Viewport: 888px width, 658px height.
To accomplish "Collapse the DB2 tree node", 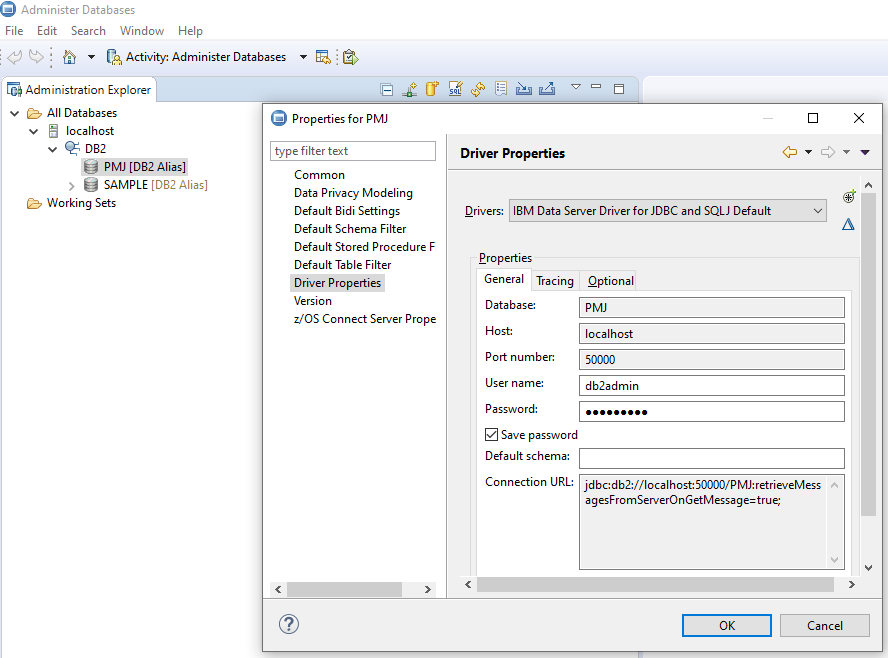I will (53, 149).
